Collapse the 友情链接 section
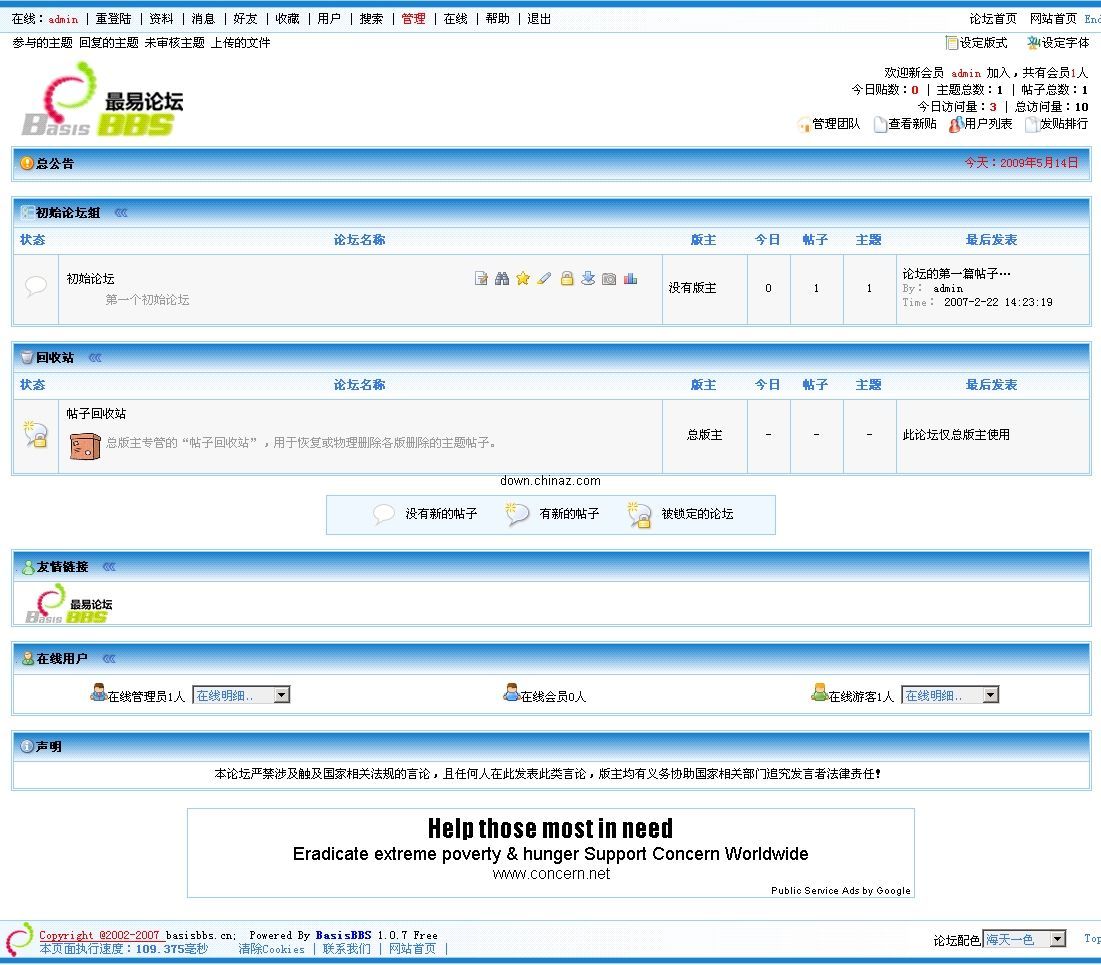Image resolution: width=1101 pixels, height=965 pixels. 109,567
